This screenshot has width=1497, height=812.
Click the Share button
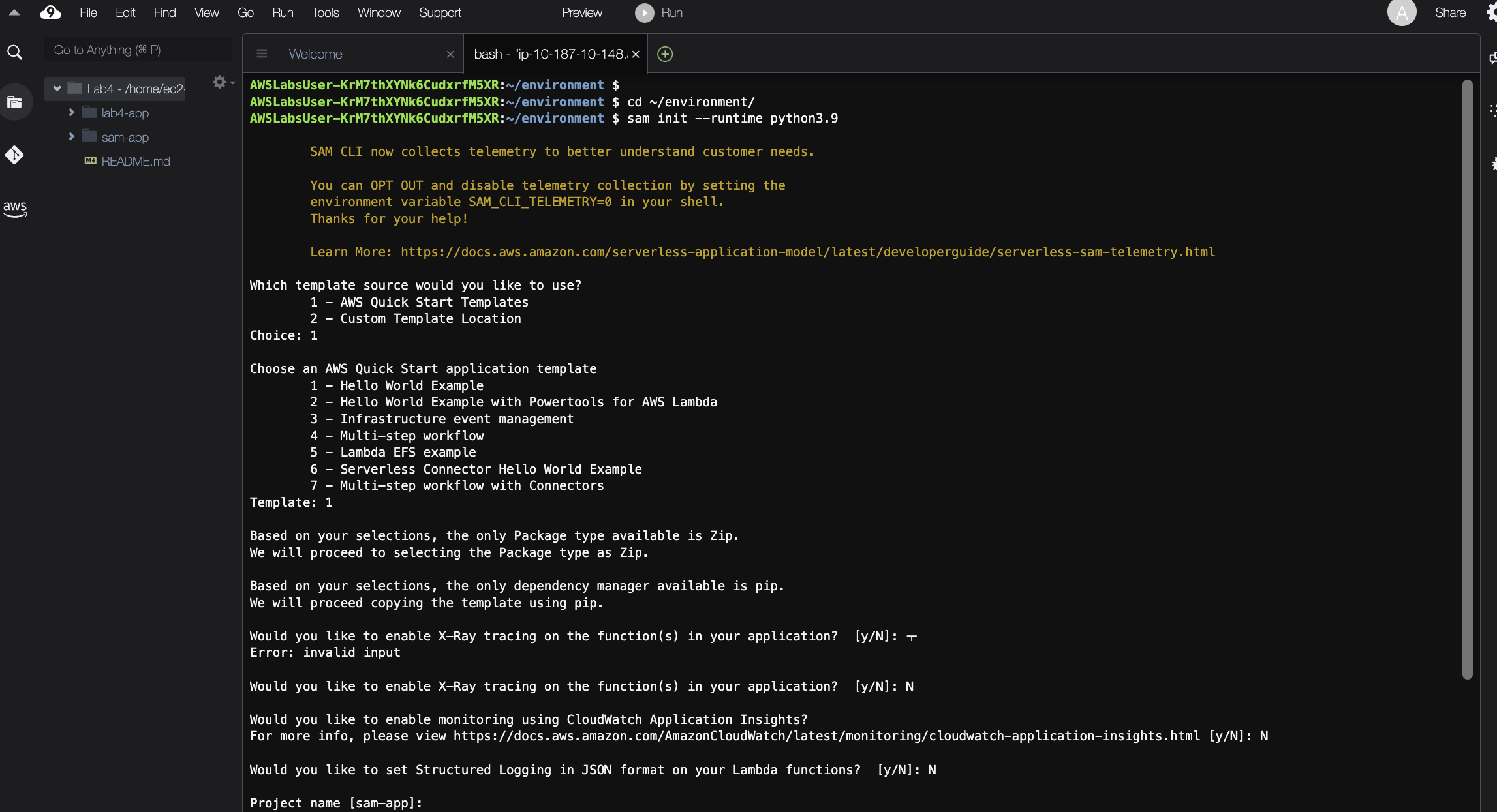1450,12
